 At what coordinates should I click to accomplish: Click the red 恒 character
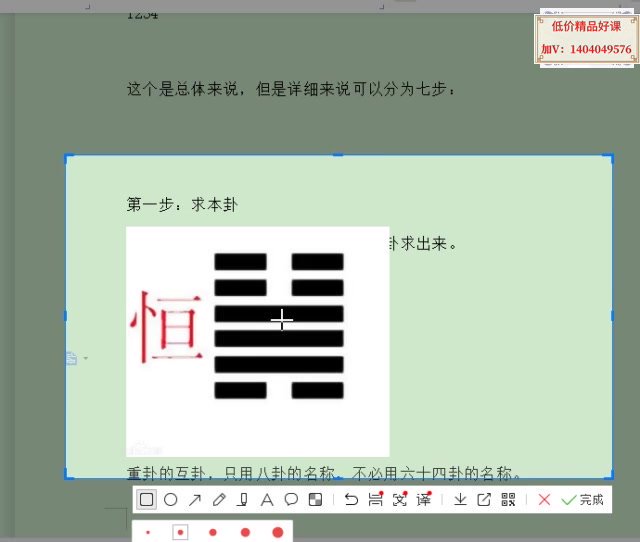pos(166,327)
